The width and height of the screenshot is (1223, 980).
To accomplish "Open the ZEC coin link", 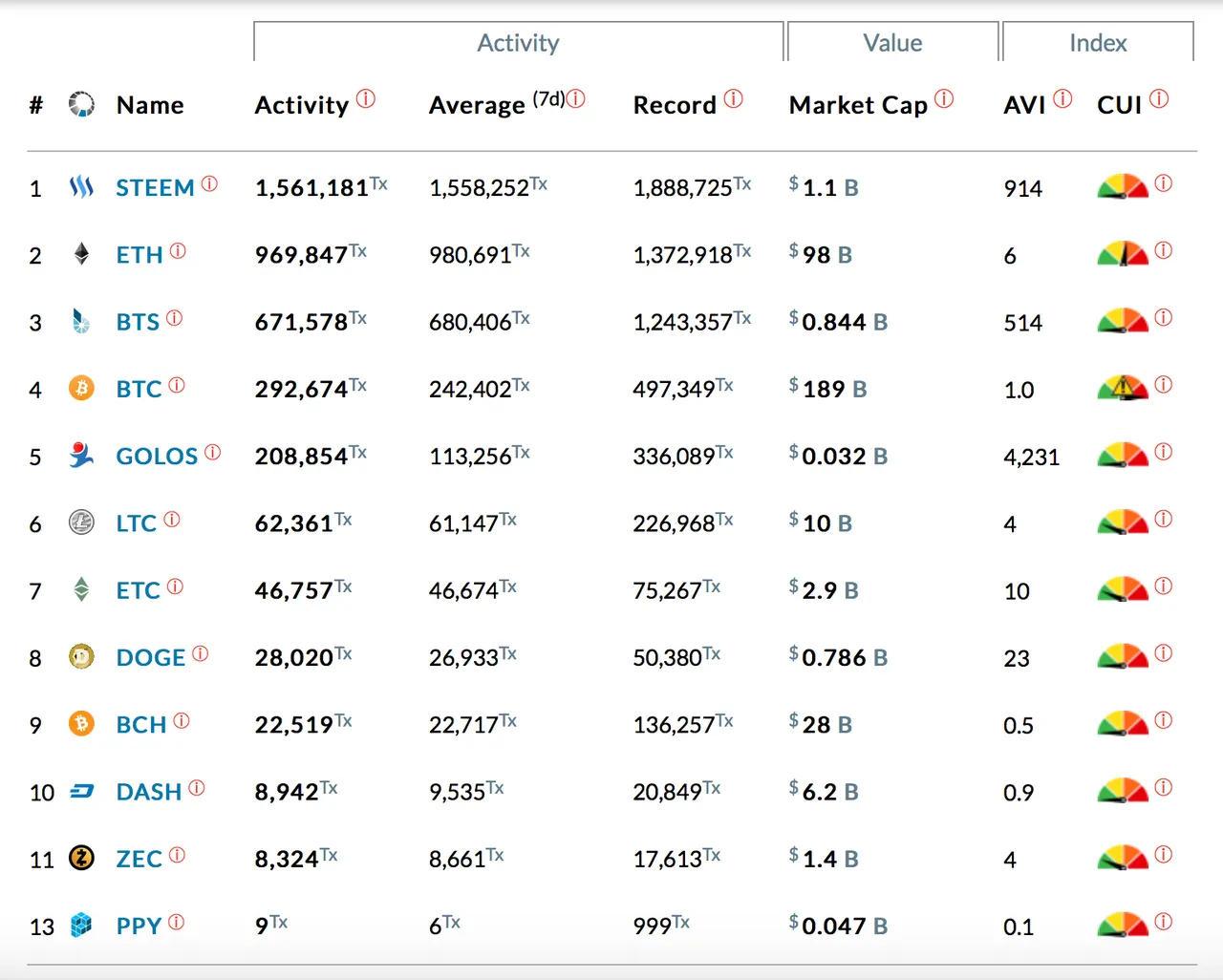I will coord(139,860).
